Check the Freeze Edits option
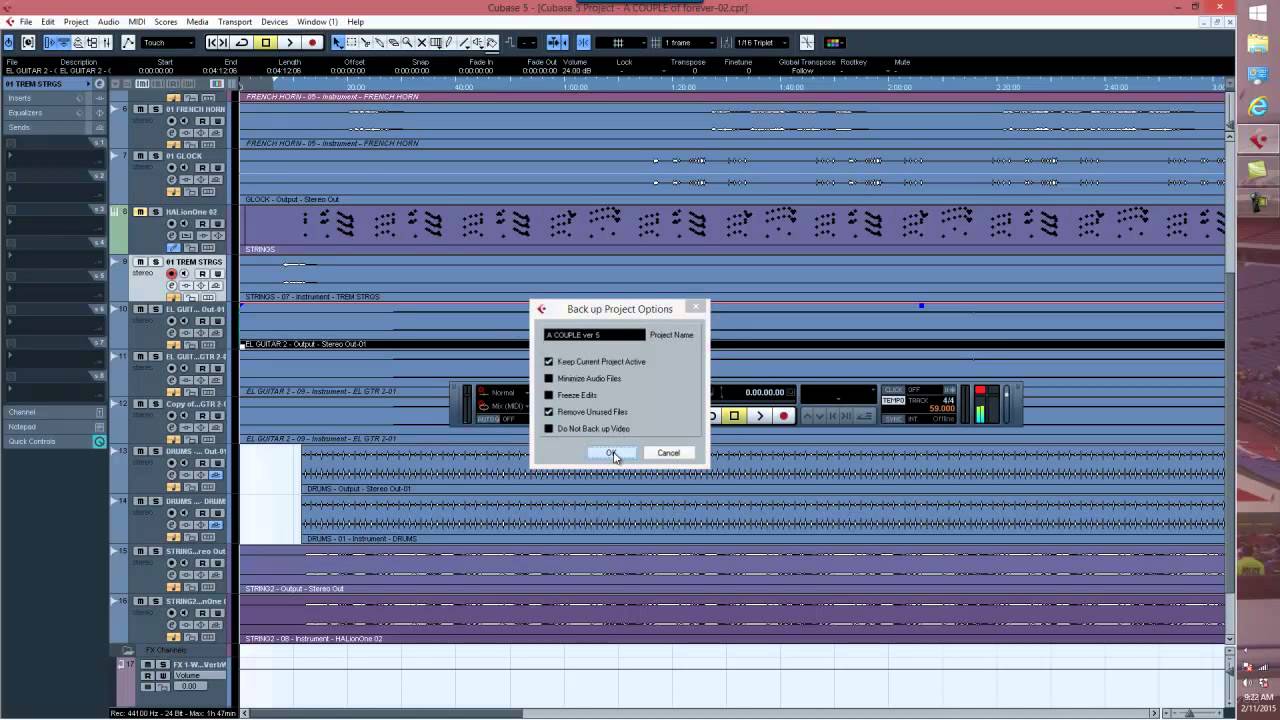The image size is (1280, 720). (548, 395)
